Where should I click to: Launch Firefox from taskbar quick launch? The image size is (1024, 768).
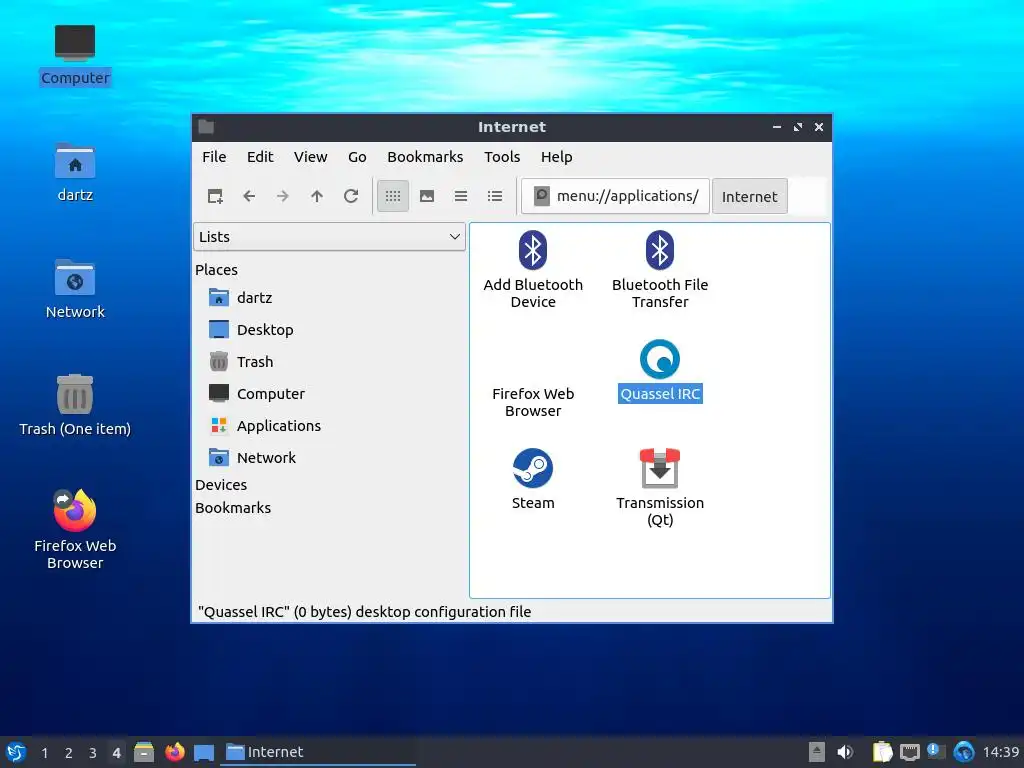[174, 752]
